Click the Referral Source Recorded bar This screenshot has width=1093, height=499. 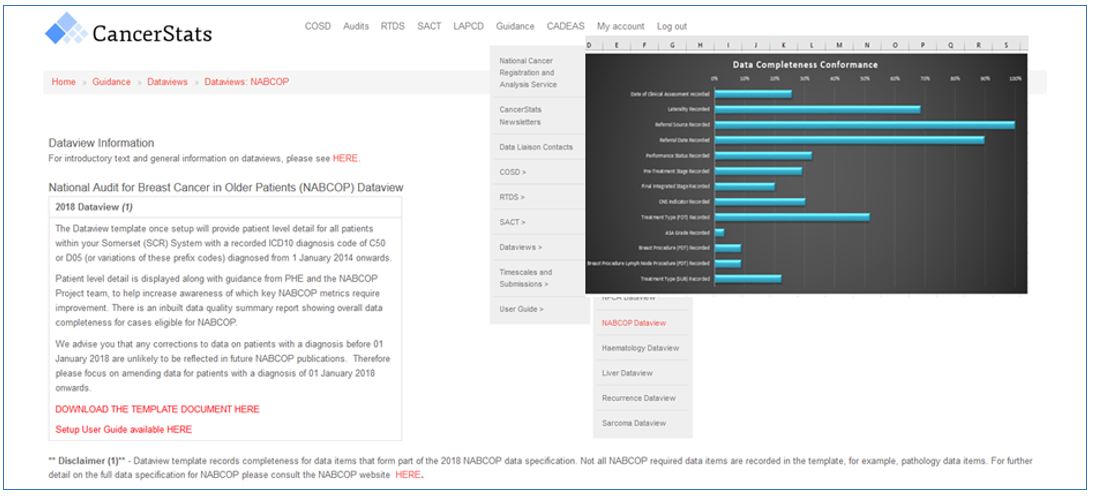pyautogui.click(x=864, y=125)
